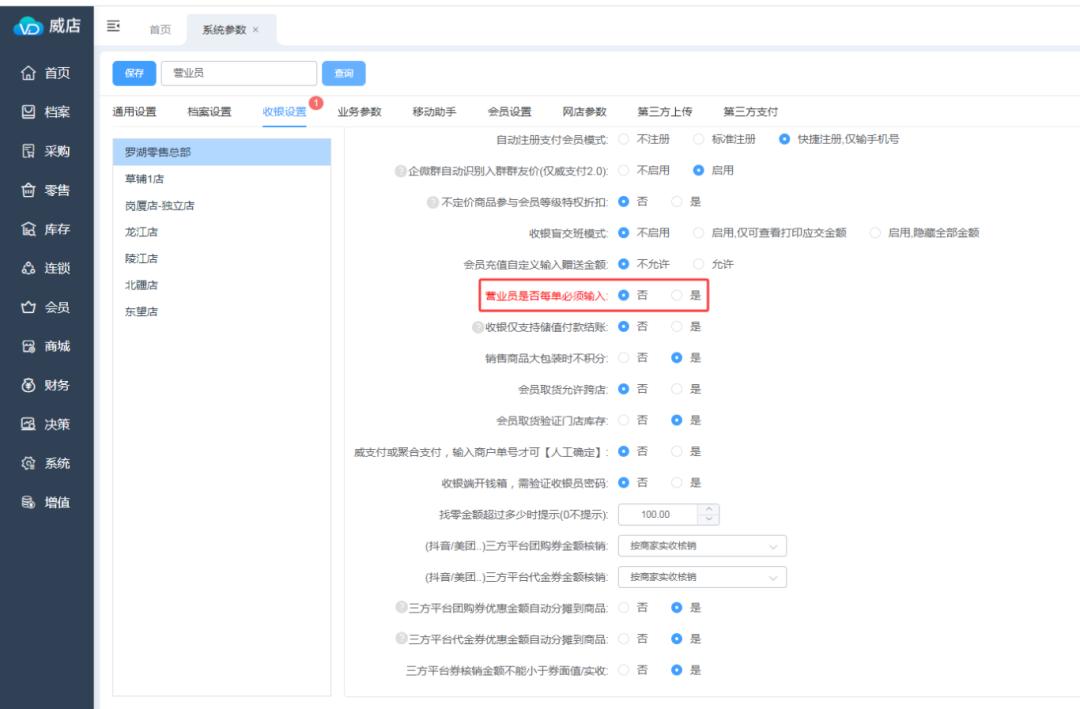Switch to the 会员设置 tab

pyautogui.click(x=509, y=112)
